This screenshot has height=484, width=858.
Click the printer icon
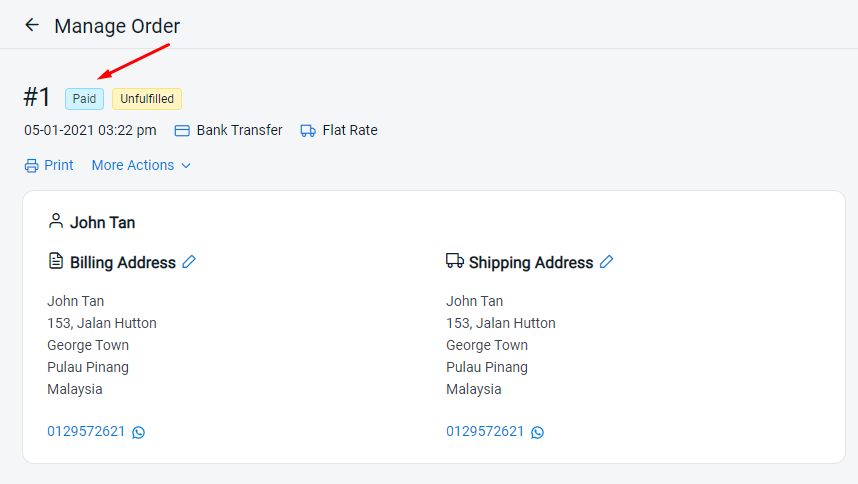pos(31,166)
